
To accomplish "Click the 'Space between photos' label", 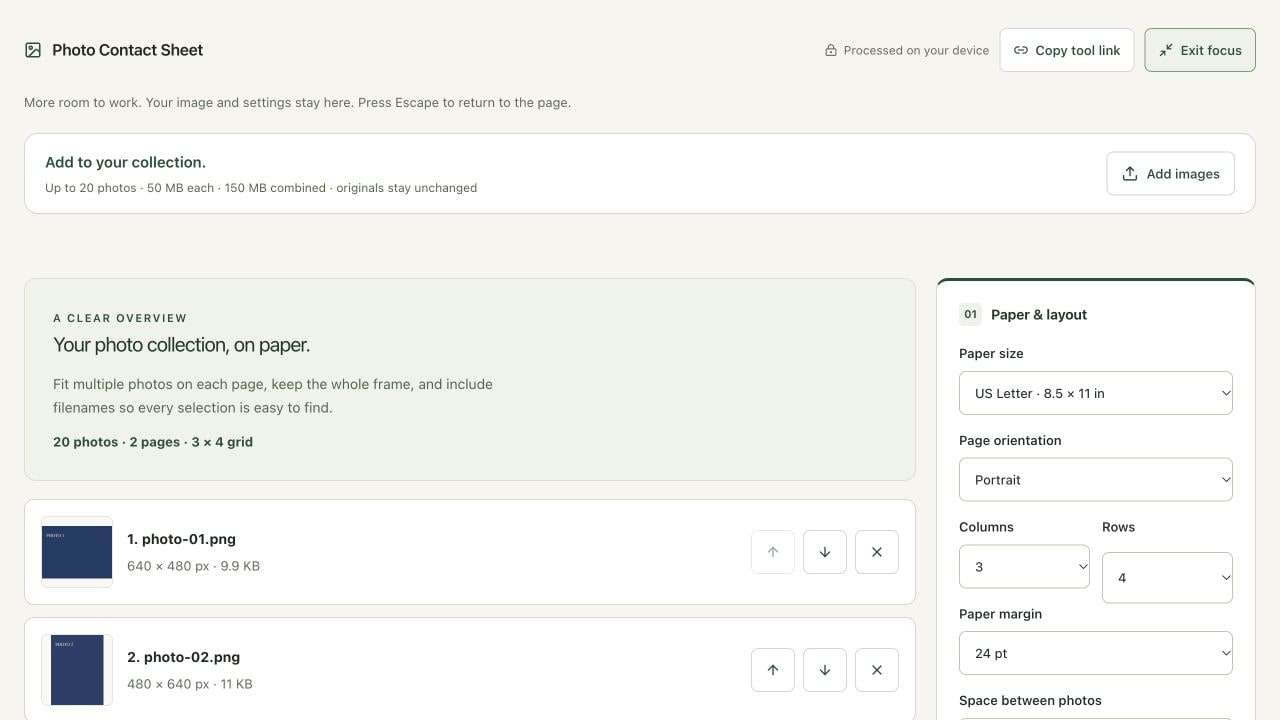I will point(1030,701).
